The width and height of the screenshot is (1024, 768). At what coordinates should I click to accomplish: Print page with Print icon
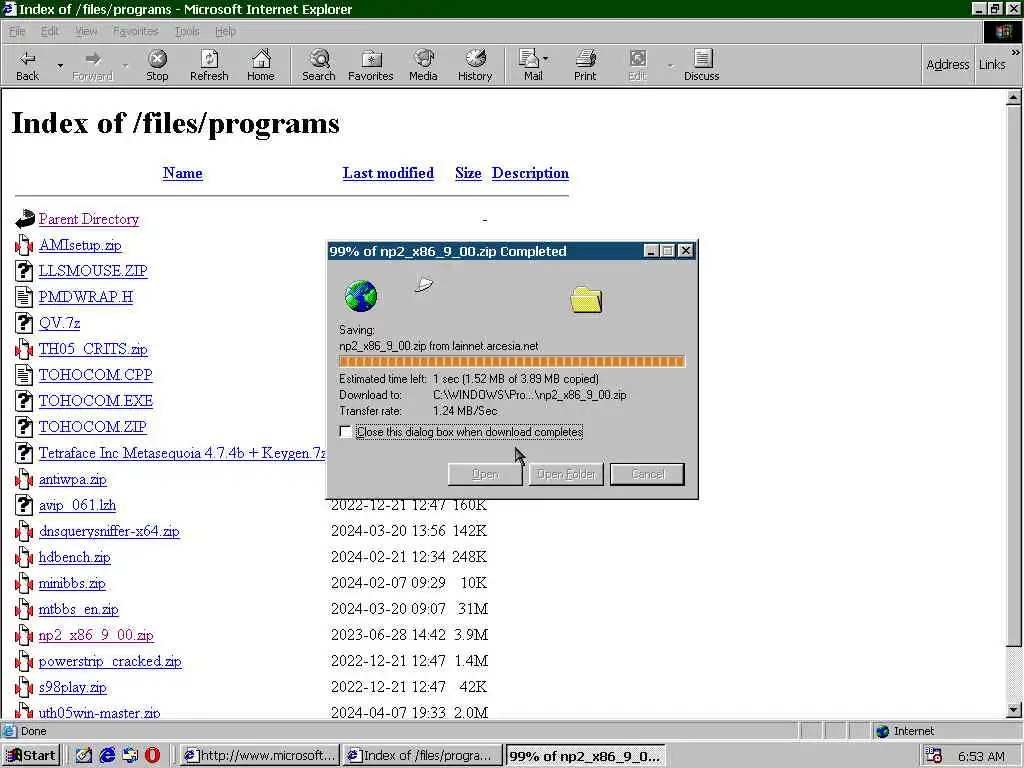(584, 65)
